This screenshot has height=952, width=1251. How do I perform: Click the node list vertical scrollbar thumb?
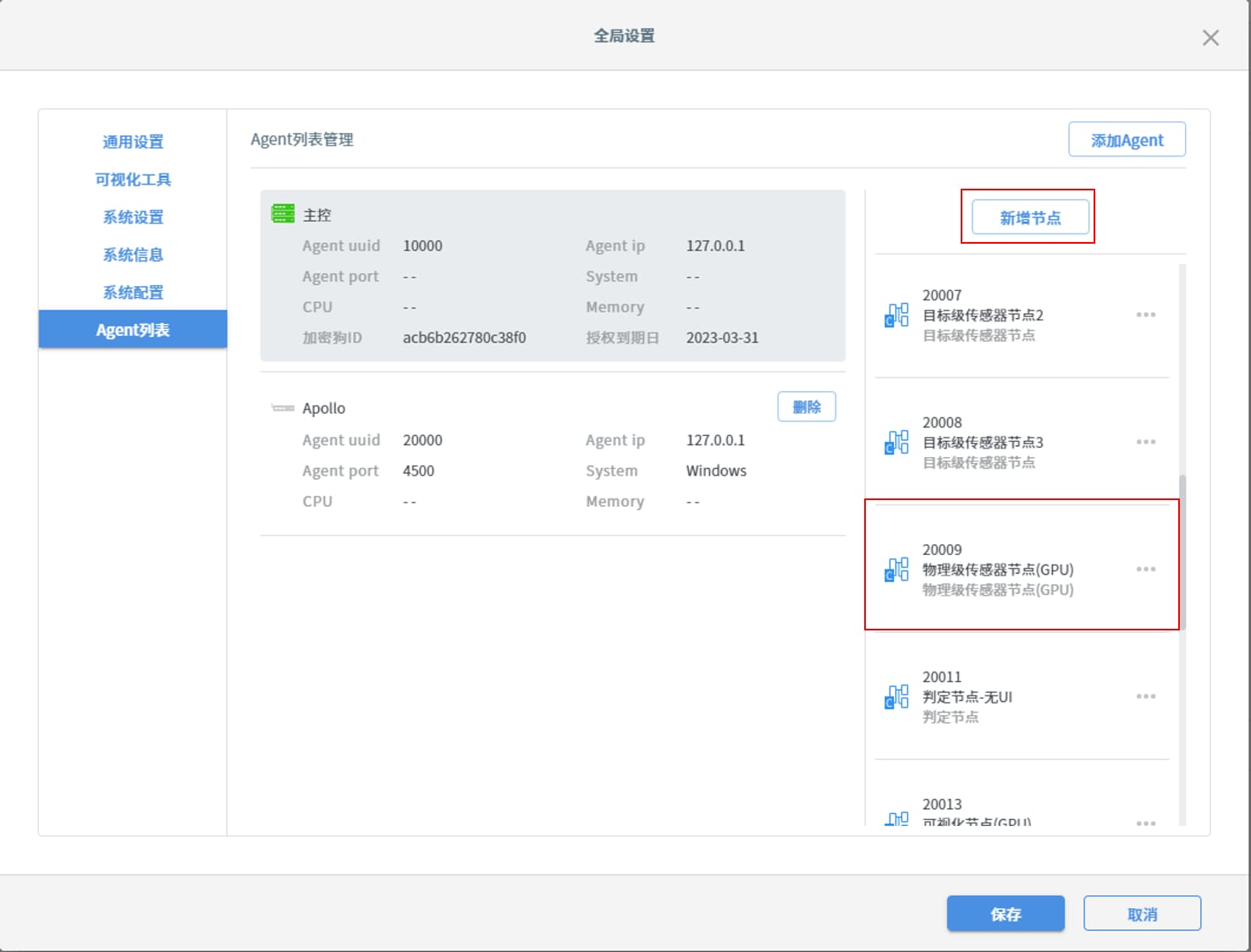pyautogui.click(x=1182, y=552)
